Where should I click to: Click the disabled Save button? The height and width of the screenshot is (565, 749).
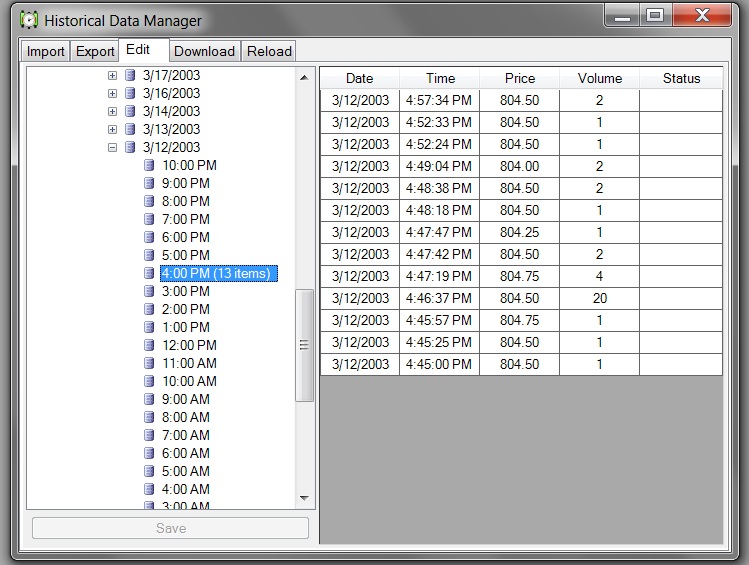pyautogui.click(x=171, y=528)
